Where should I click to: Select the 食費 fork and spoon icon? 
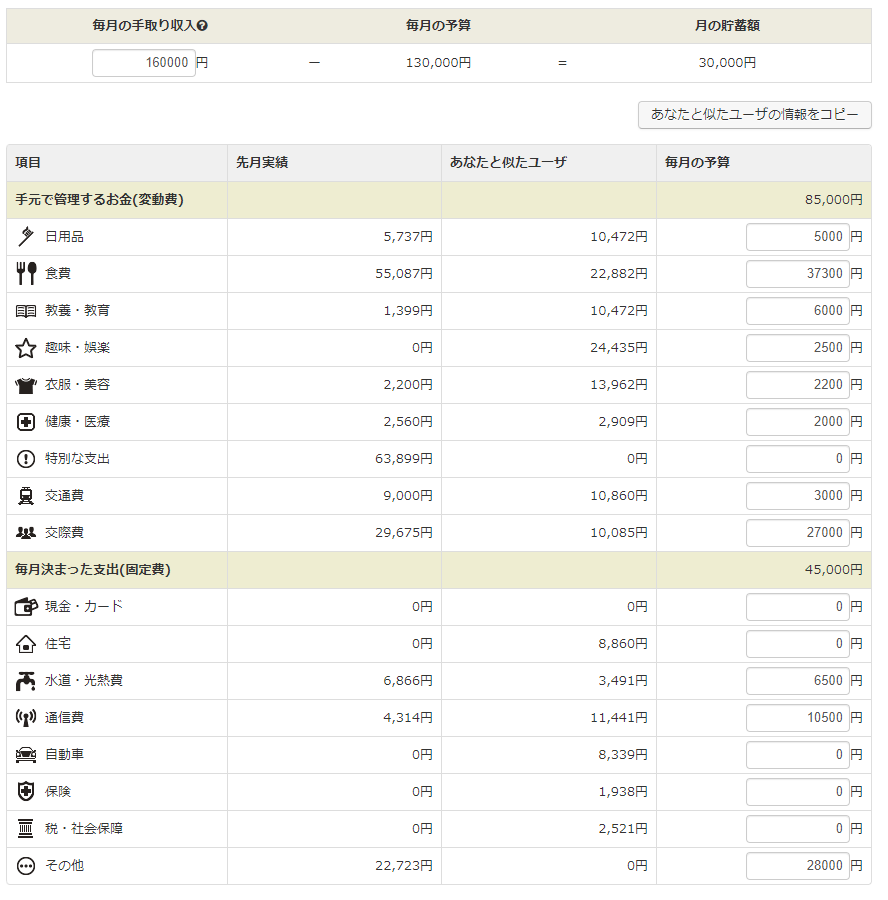click(x=22, y=273)
